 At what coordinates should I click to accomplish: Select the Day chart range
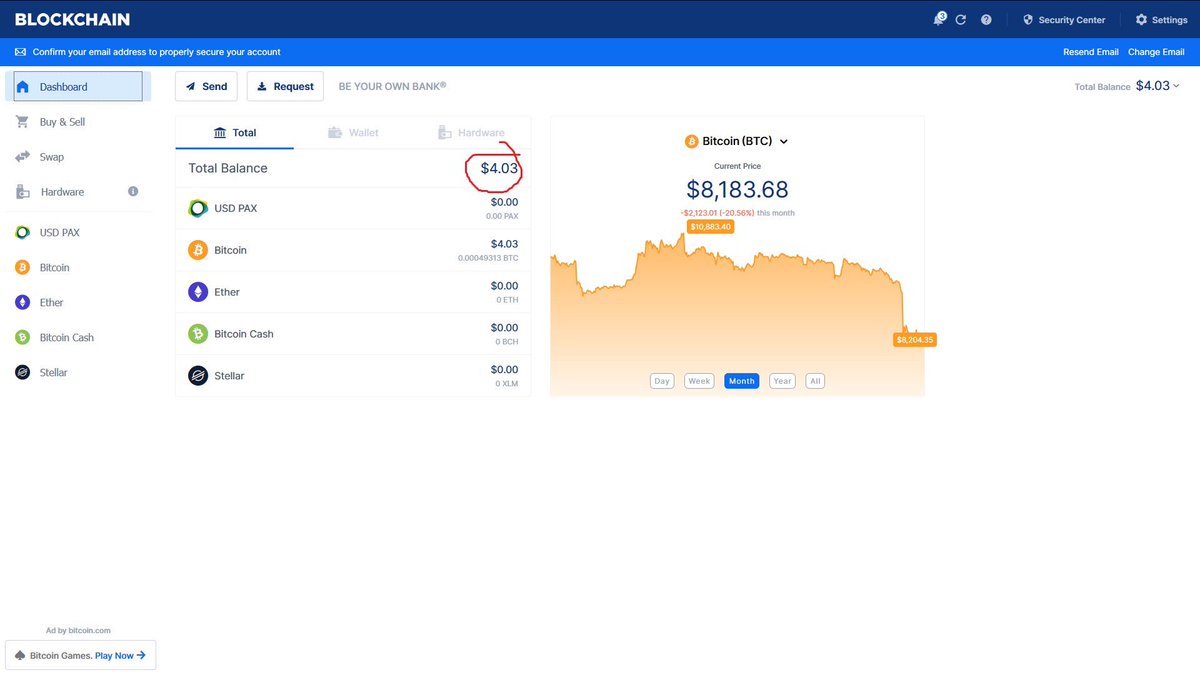[x=662, y=381]
